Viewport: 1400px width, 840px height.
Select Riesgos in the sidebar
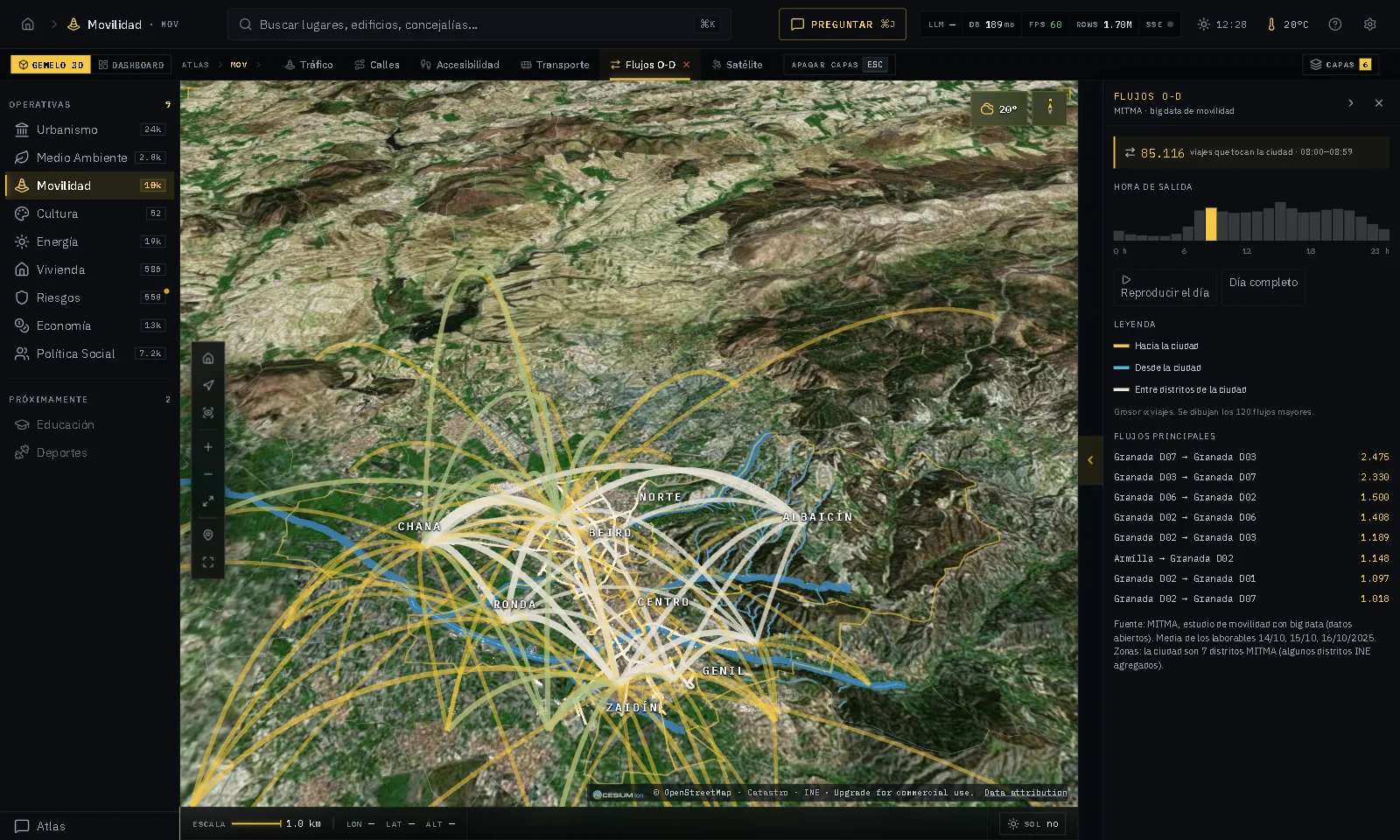click(89, 297)
